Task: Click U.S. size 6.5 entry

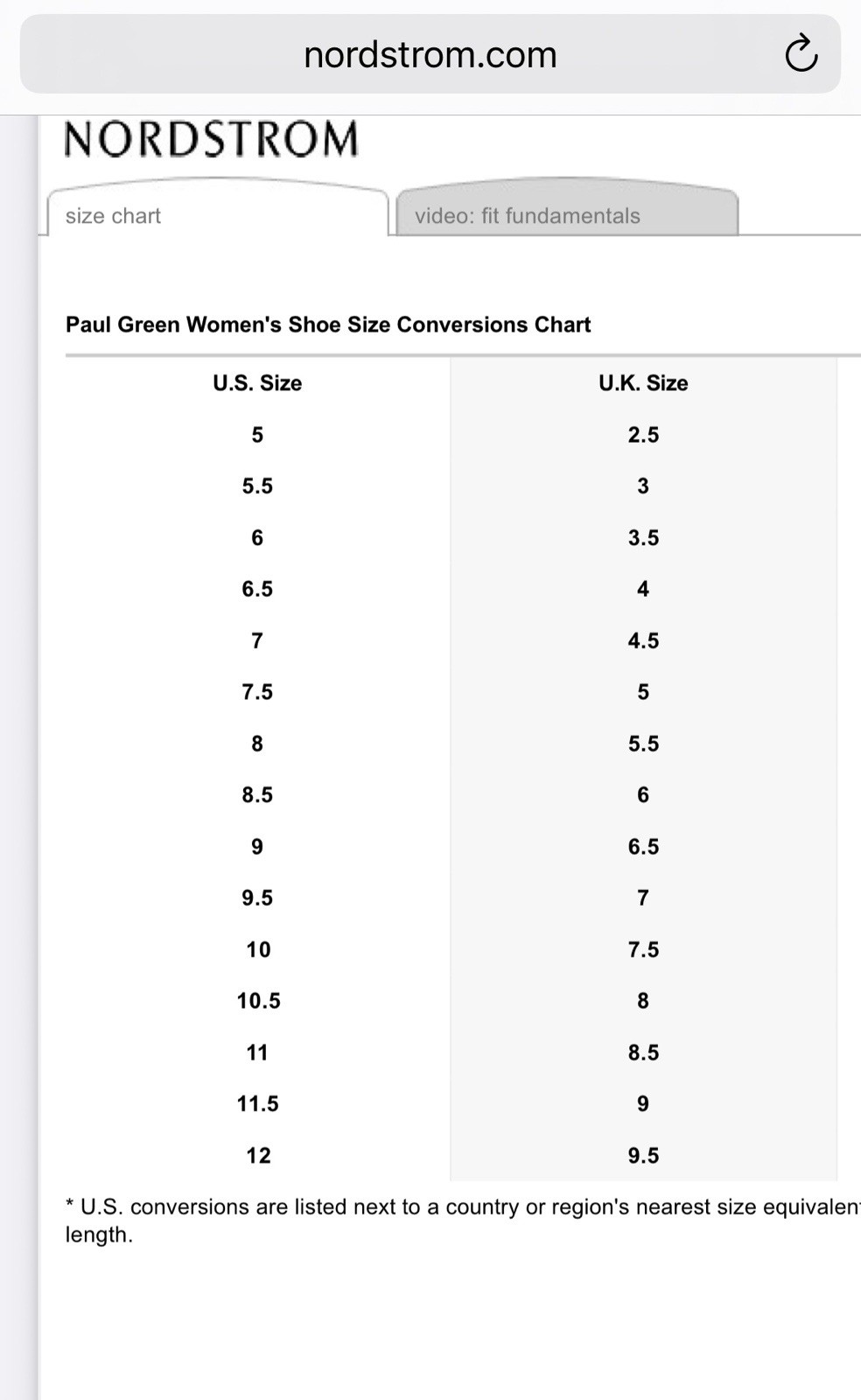Action: point(257,589)
